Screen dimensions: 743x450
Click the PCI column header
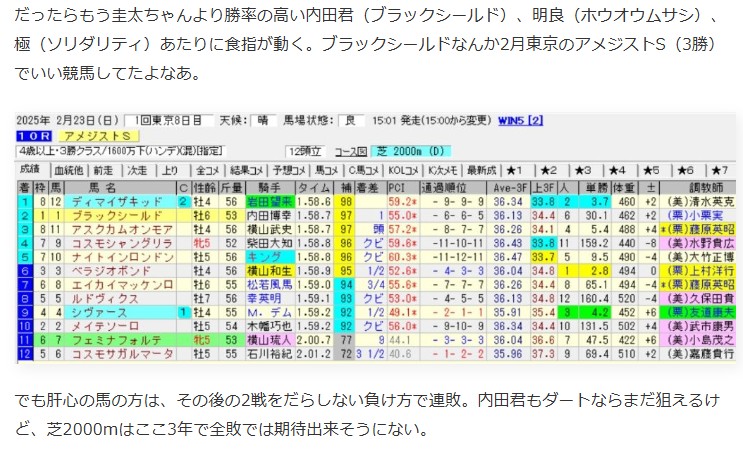click(x=399, y=187)
